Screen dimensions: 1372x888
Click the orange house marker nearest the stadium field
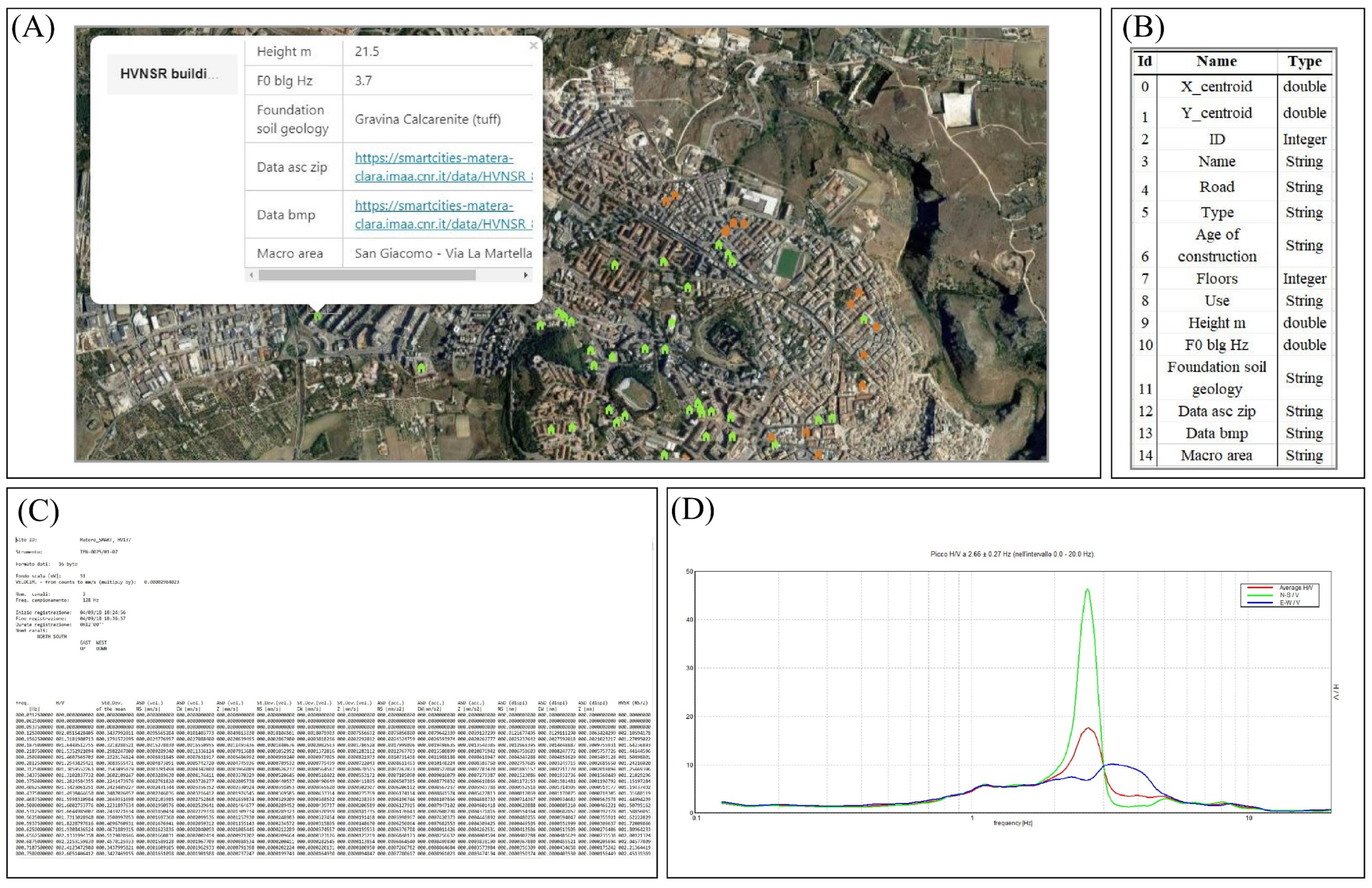[744, 223]
